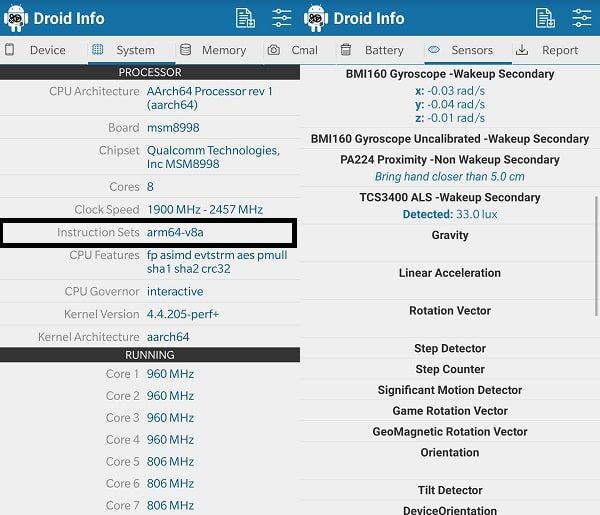The width and height of the screenshot is (600, 515).
Task: Select Kernel Version '4.4.205-perf+'
Action: tap(183, 314)
